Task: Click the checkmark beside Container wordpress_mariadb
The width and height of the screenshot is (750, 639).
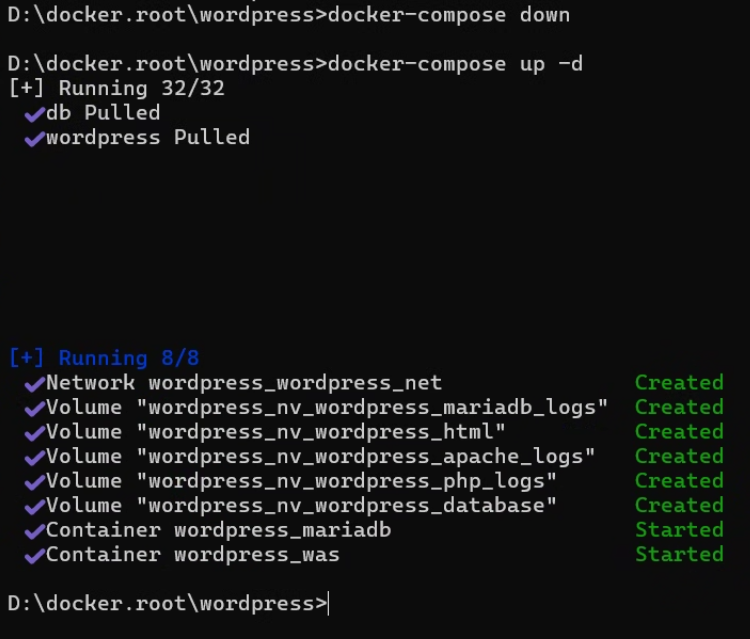Action: [x=34, y=532]
